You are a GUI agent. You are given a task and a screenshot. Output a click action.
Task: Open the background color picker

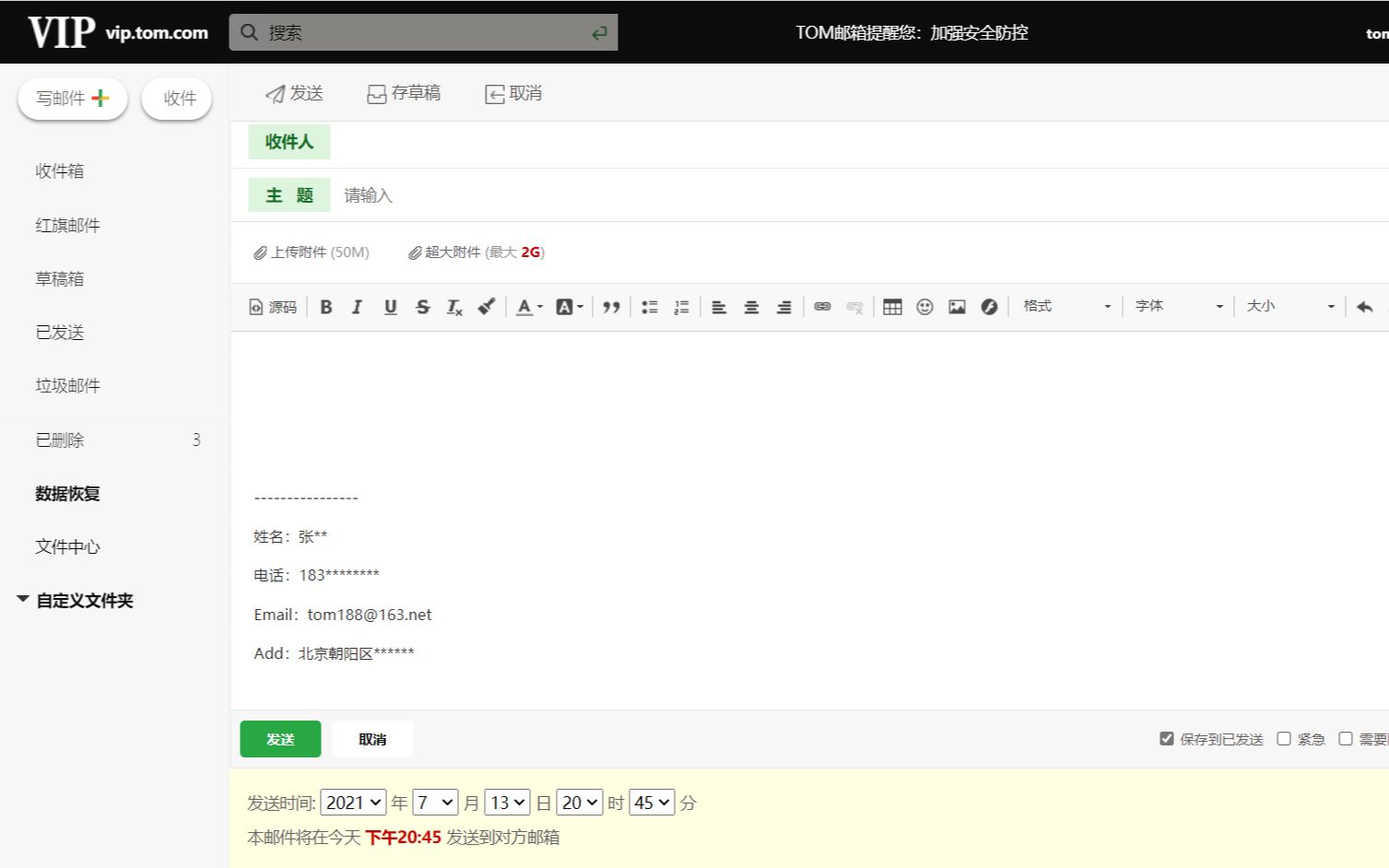click(570, 307)
